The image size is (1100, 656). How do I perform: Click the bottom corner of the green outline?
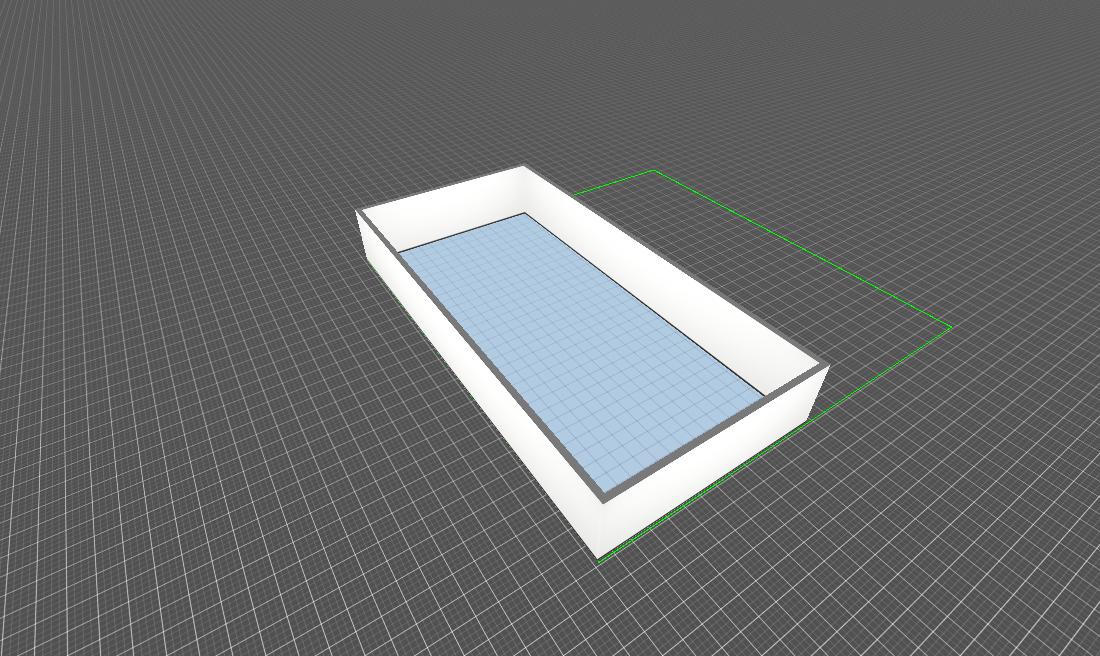[x=599, y=561]
